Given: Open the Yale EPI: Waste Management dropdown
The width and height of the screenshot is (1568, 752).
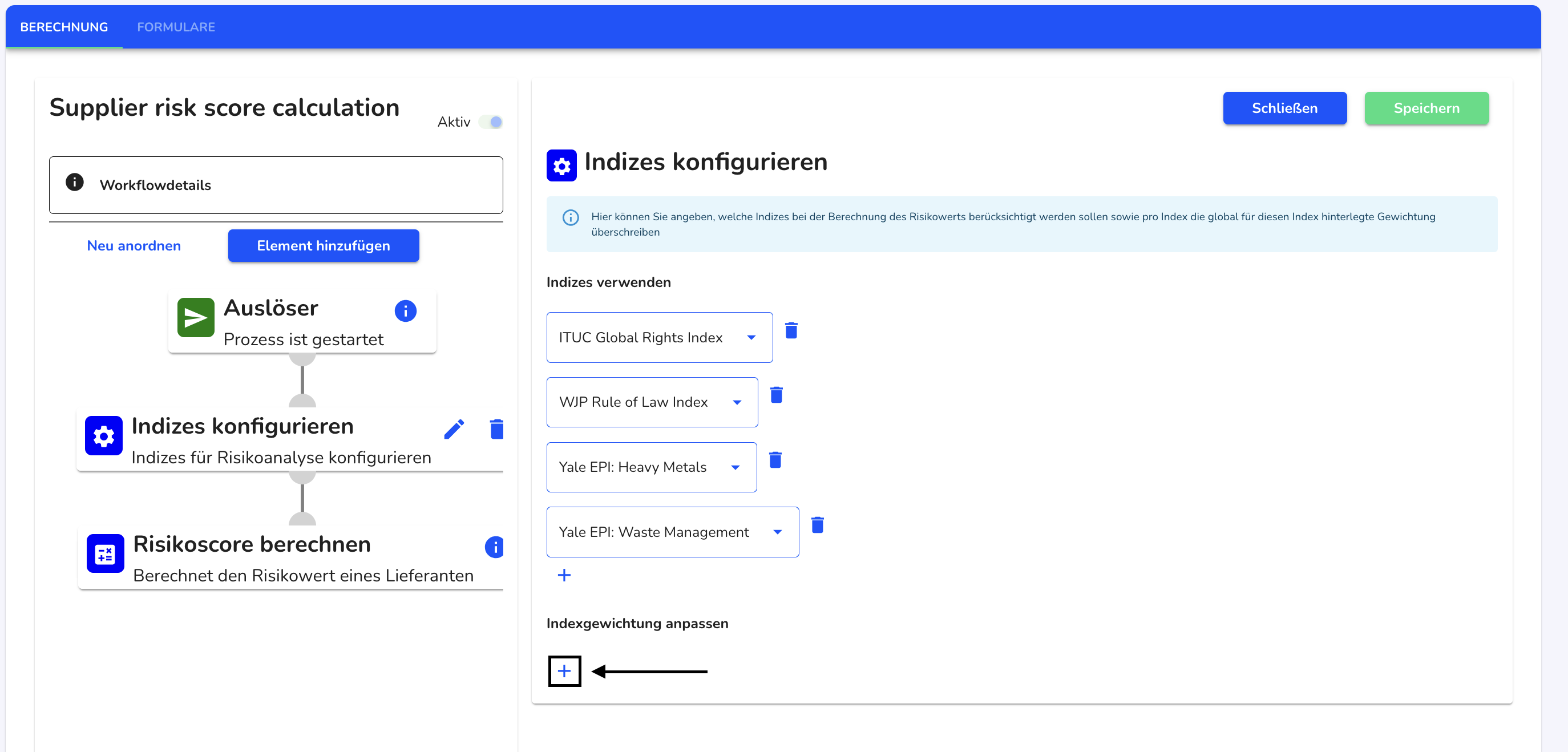Looking at the screenshot, I should click(673, 532).
